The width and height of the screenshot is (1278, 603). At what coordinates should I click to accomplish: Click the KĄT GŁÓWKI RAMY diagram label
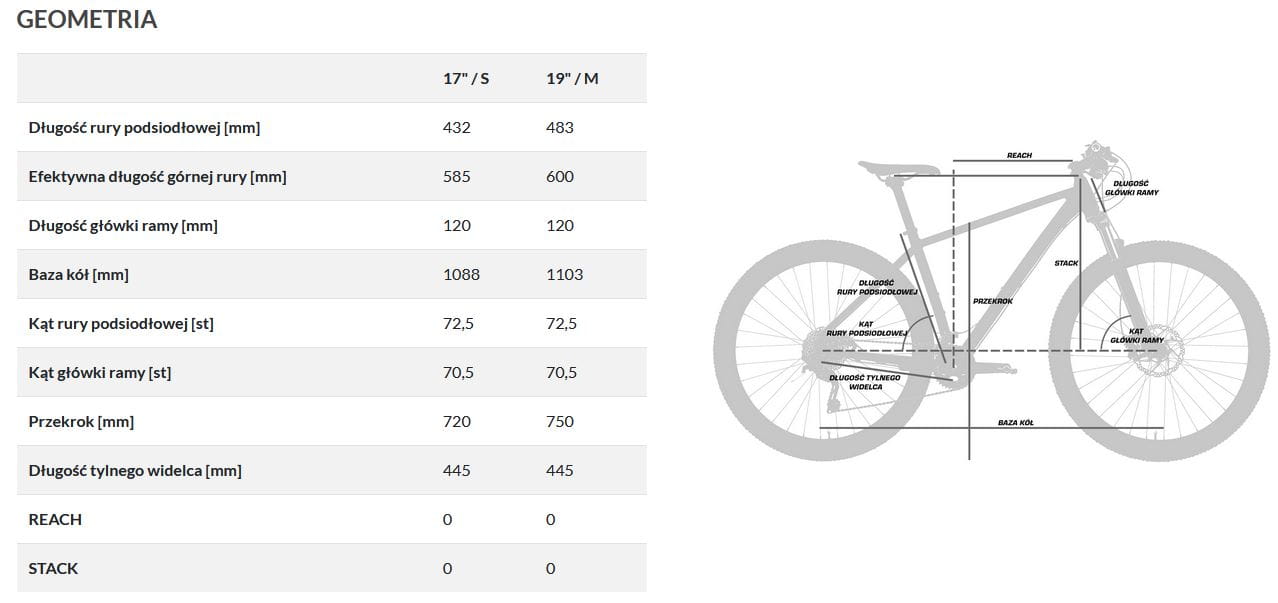tap(1136, 335)
